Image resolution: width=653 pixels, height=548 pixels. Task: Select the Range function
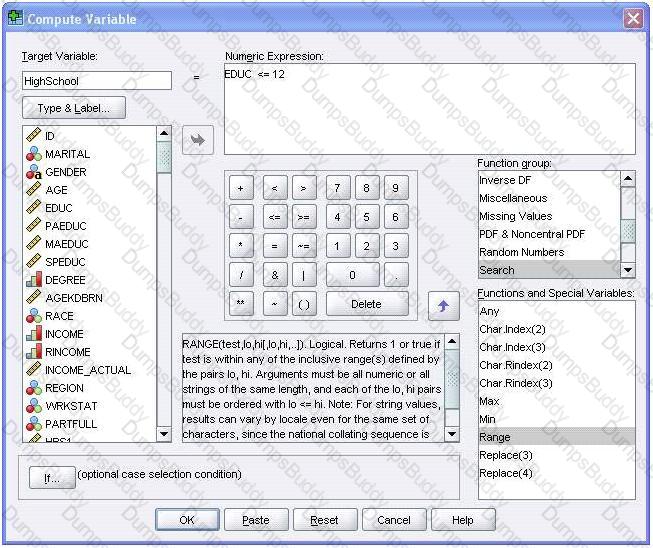557,437
